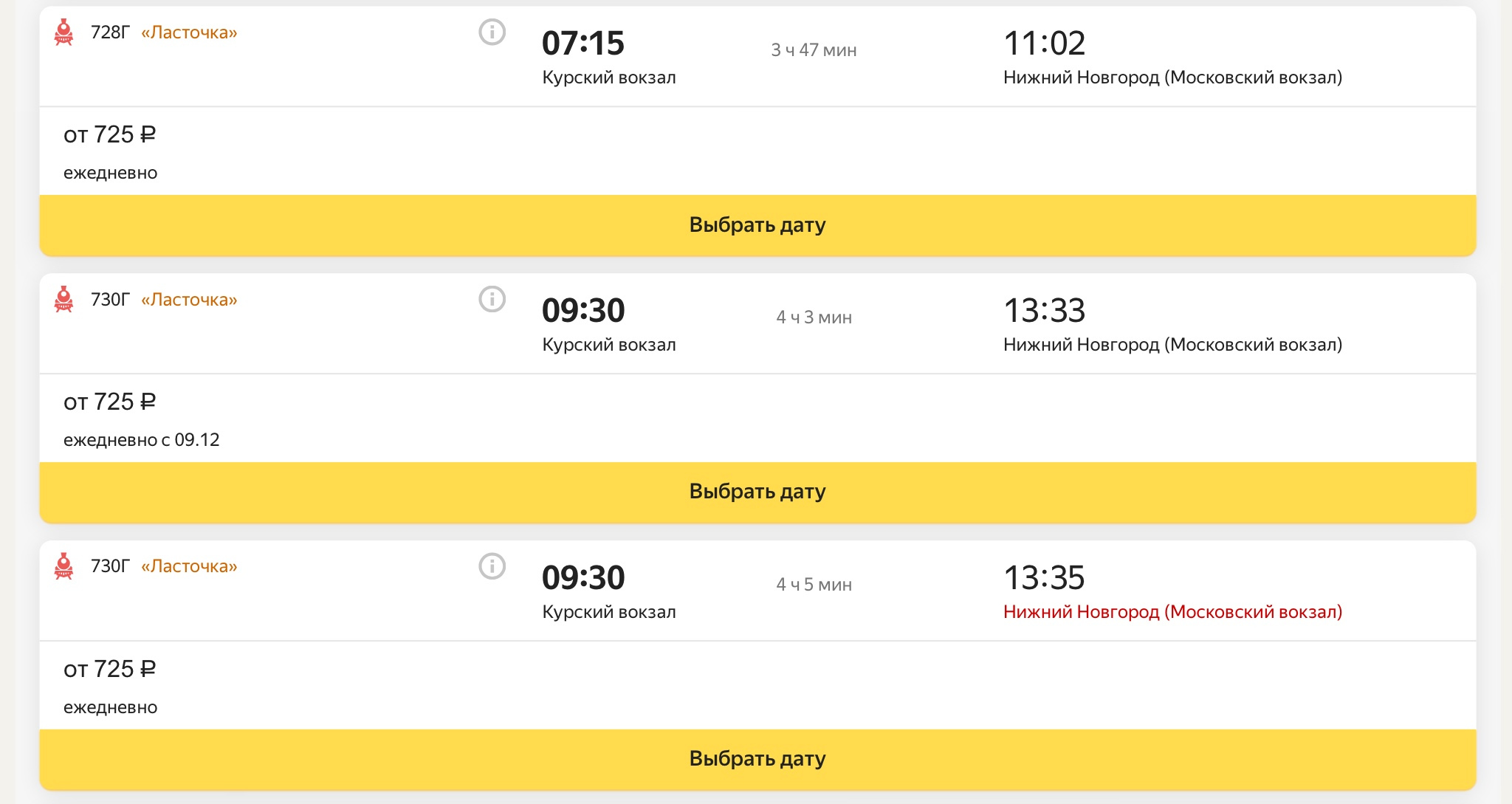Click «Курский вокзал» under the 07:15 departure

[609, 78]
